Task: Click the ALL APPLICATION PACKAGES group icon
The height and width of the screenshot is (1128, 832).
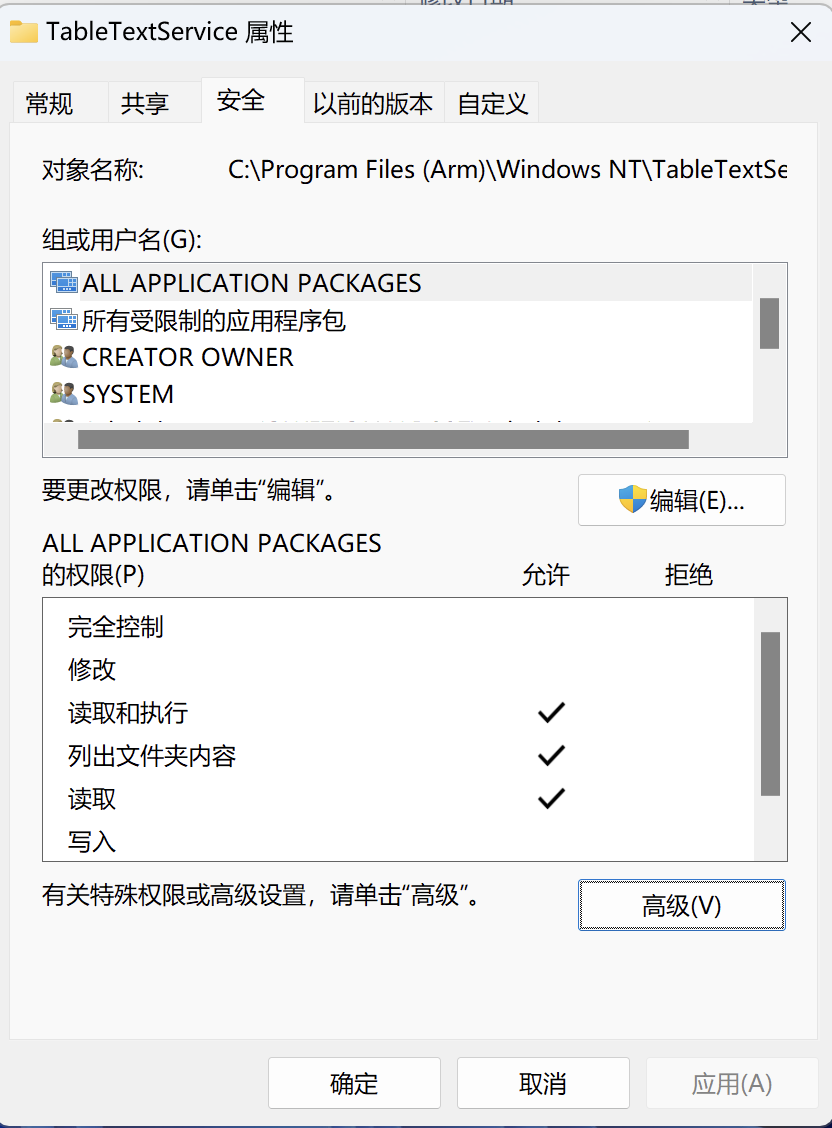Action: point(64,282)
